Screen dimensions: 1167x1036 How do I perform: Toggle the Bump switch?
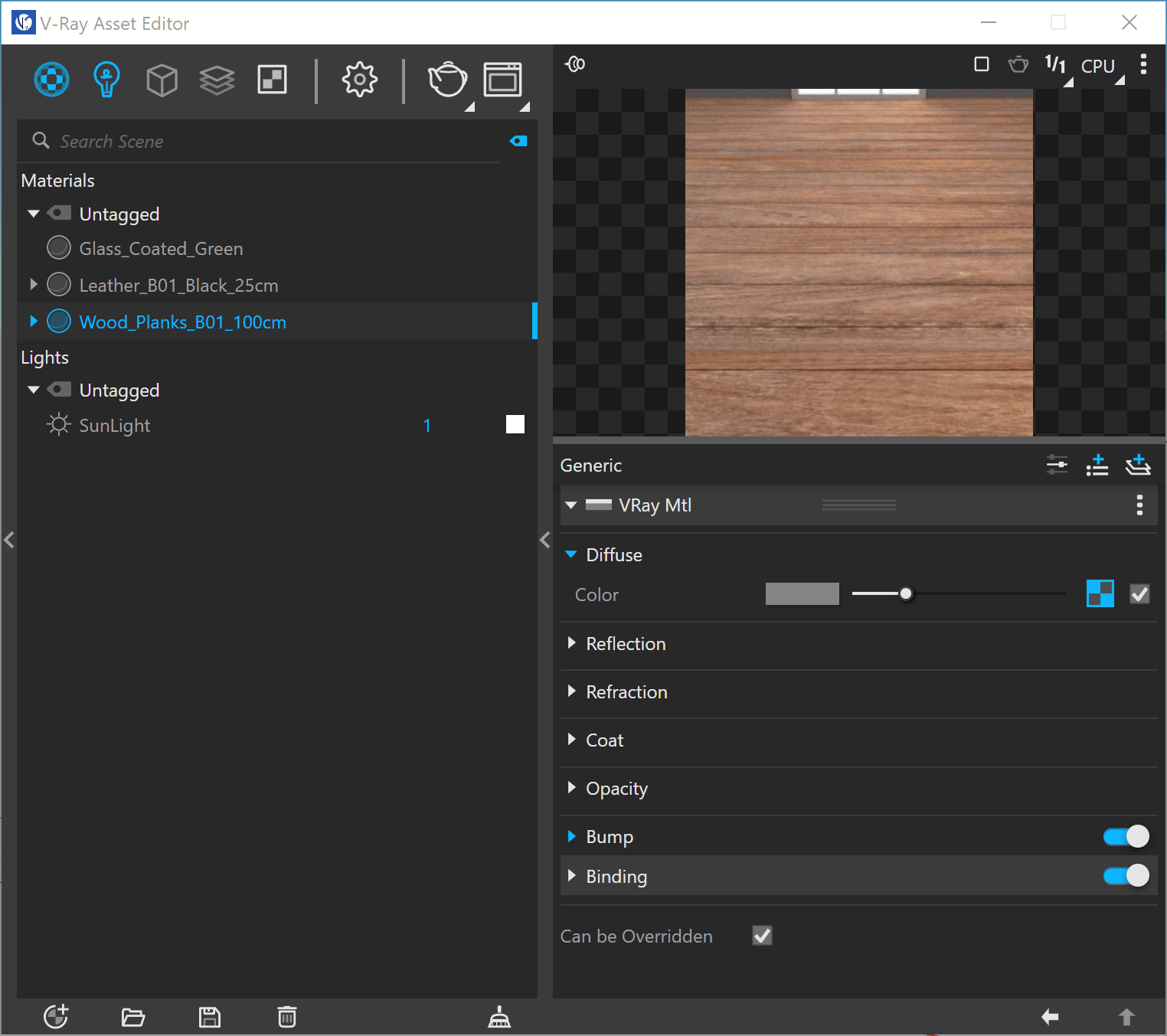1126,837
